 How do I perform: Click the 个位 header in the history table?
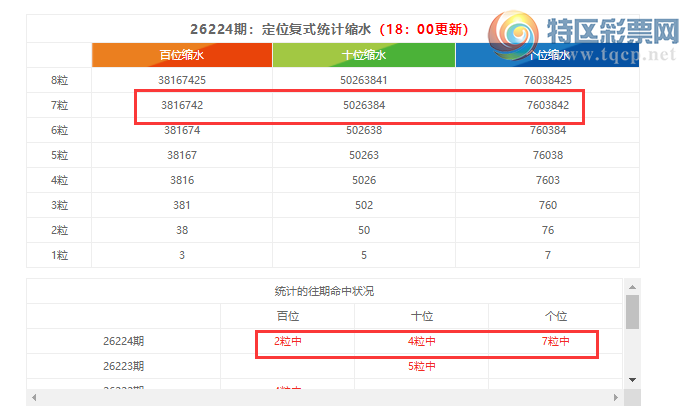pyautogui.click(x=556, y=316)
